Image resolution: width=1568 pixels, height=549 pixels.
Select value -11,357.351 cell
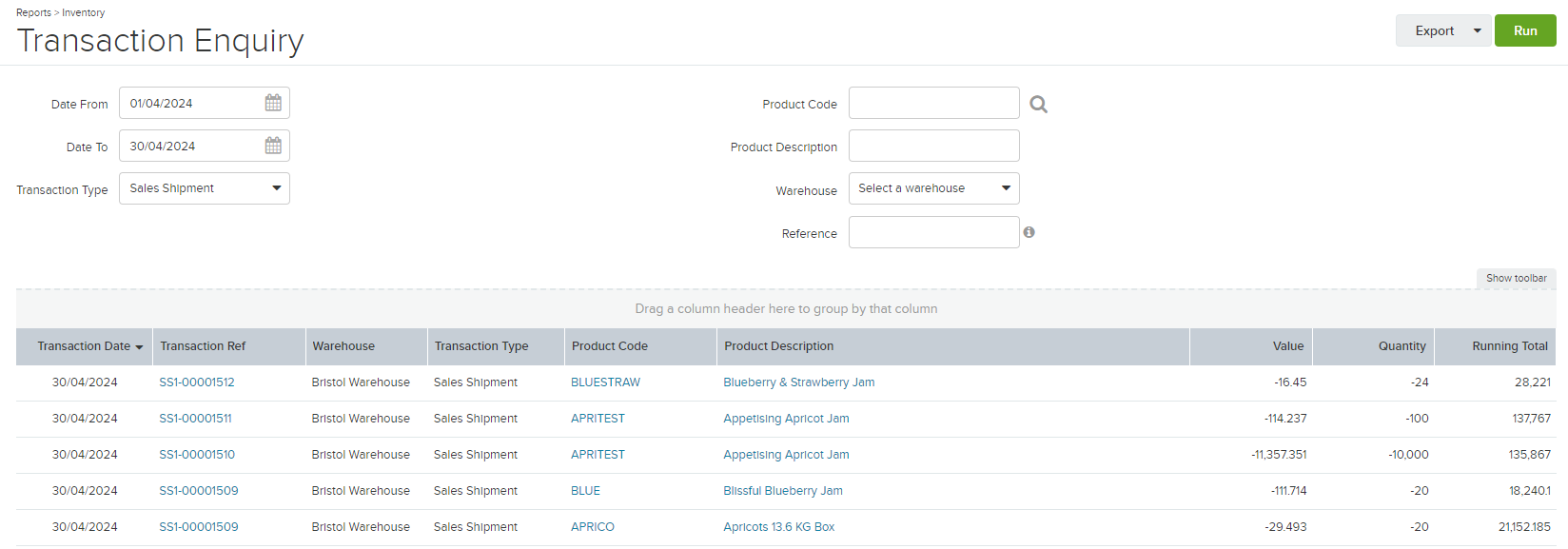pyautogui.click(x=1279, y=455)
